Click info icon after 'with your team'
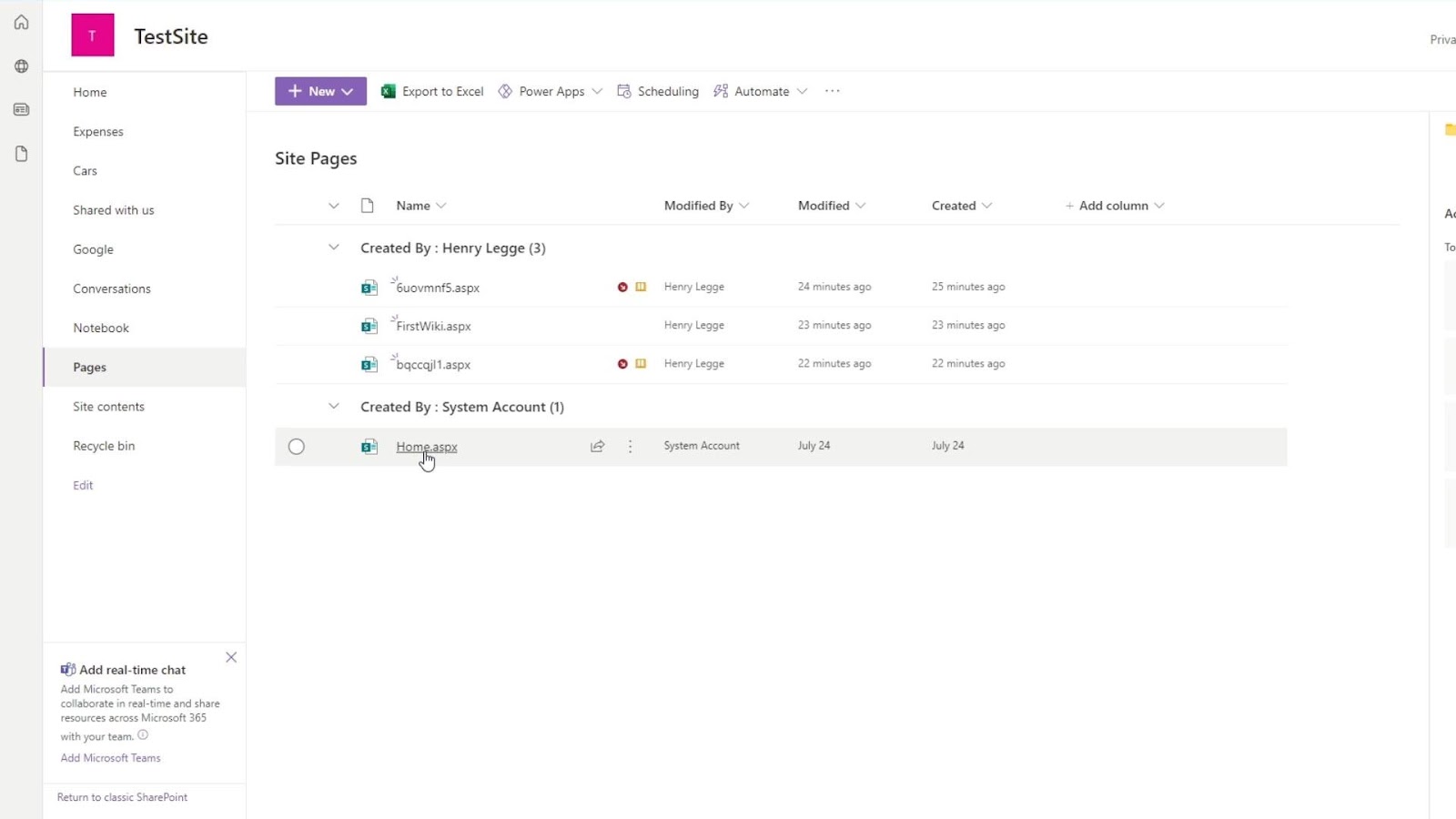 coord(143,735)
